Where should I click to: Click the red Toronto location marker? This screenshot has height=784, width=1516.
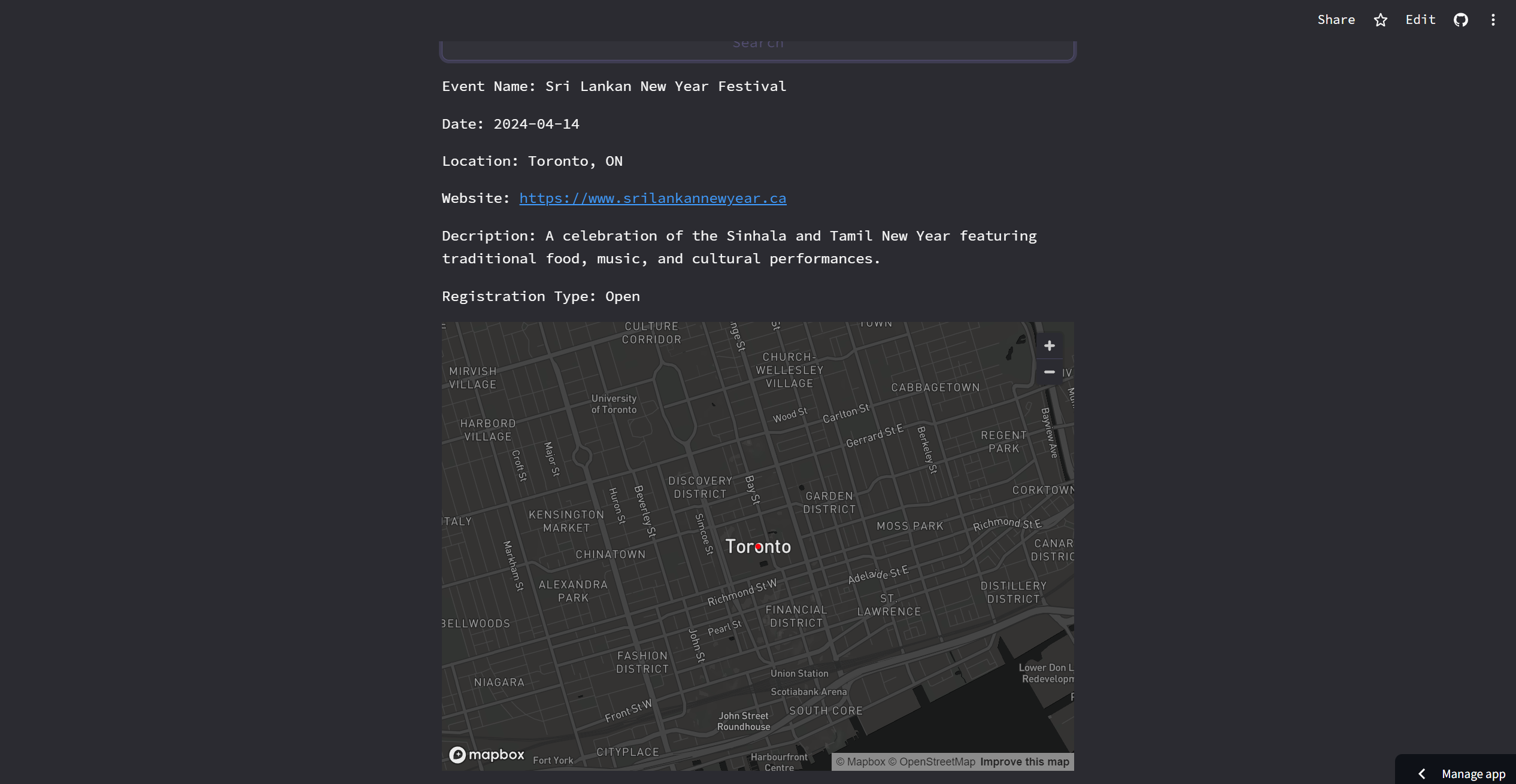point(758,546)
